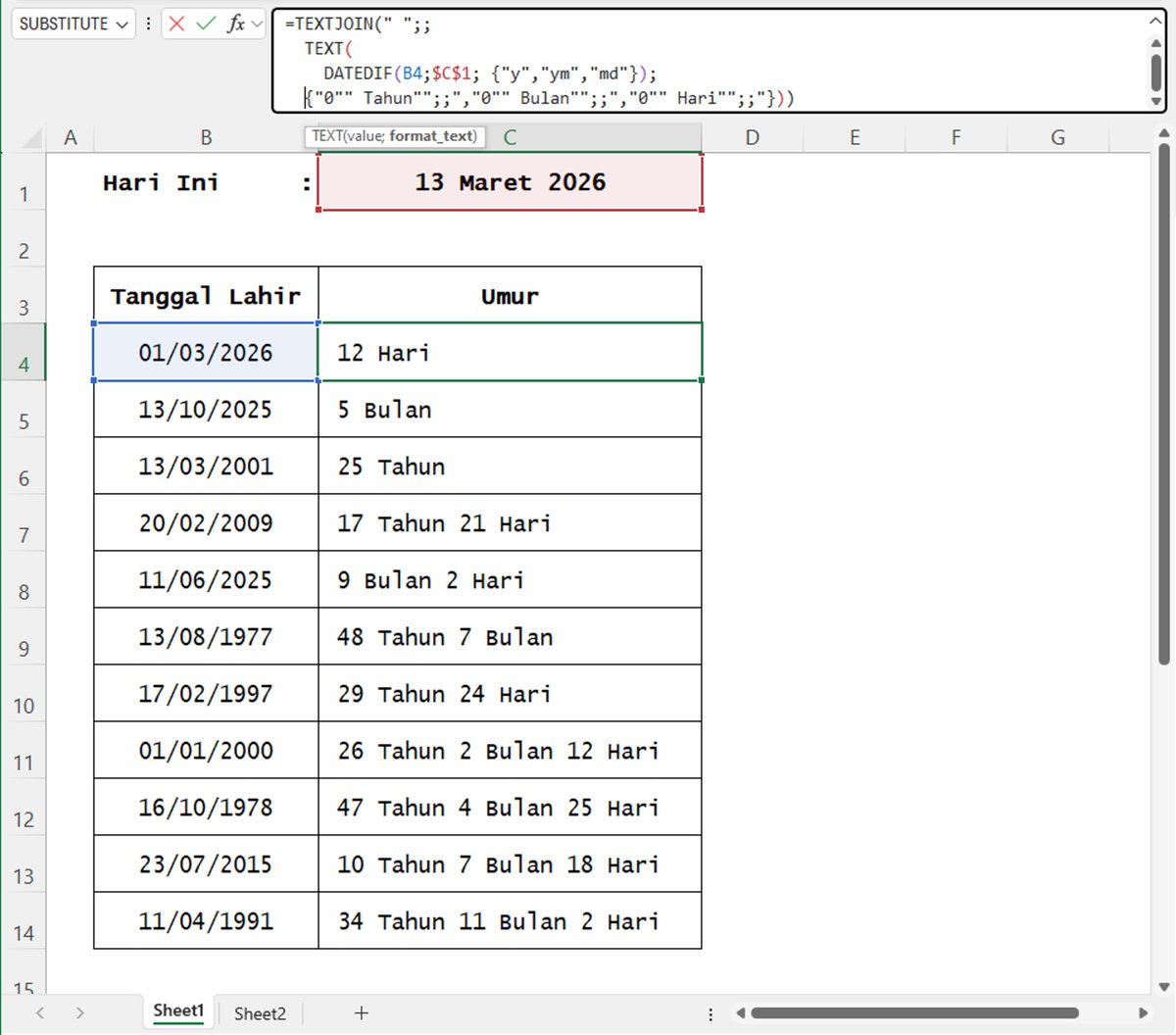Viewport: 1176px width, 1035px height.
Task: Click the 17 Tahun 21 Hari cell
Action: tap(510, 523)
